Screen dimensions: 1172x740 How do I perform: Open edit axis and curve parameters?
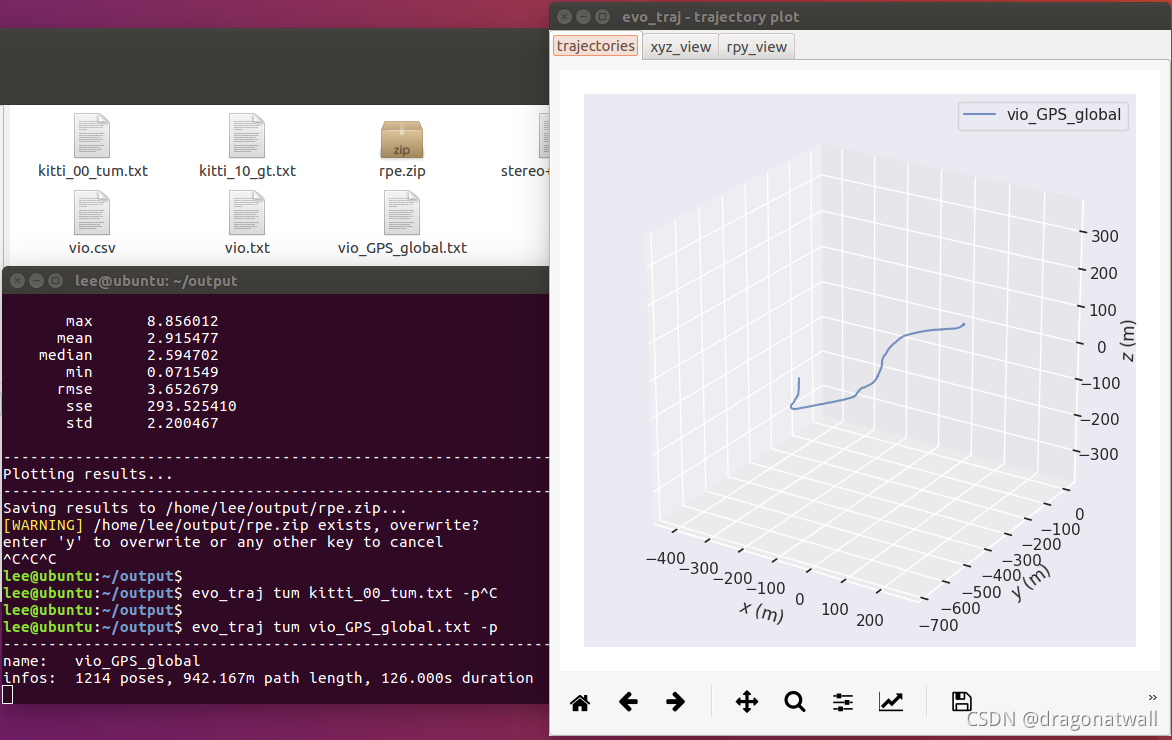coord(890,702)
